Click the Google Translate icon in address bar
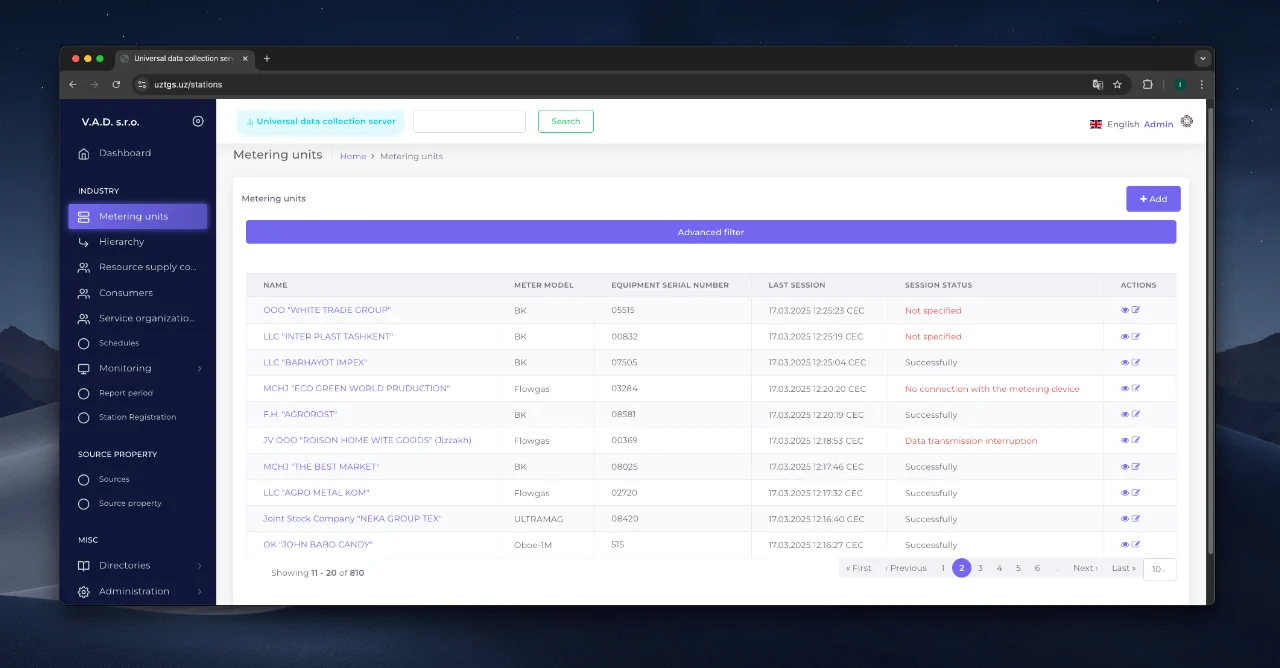Image resolution: width=1280 pixels, height=668 pixels. tap(1098, 84)
